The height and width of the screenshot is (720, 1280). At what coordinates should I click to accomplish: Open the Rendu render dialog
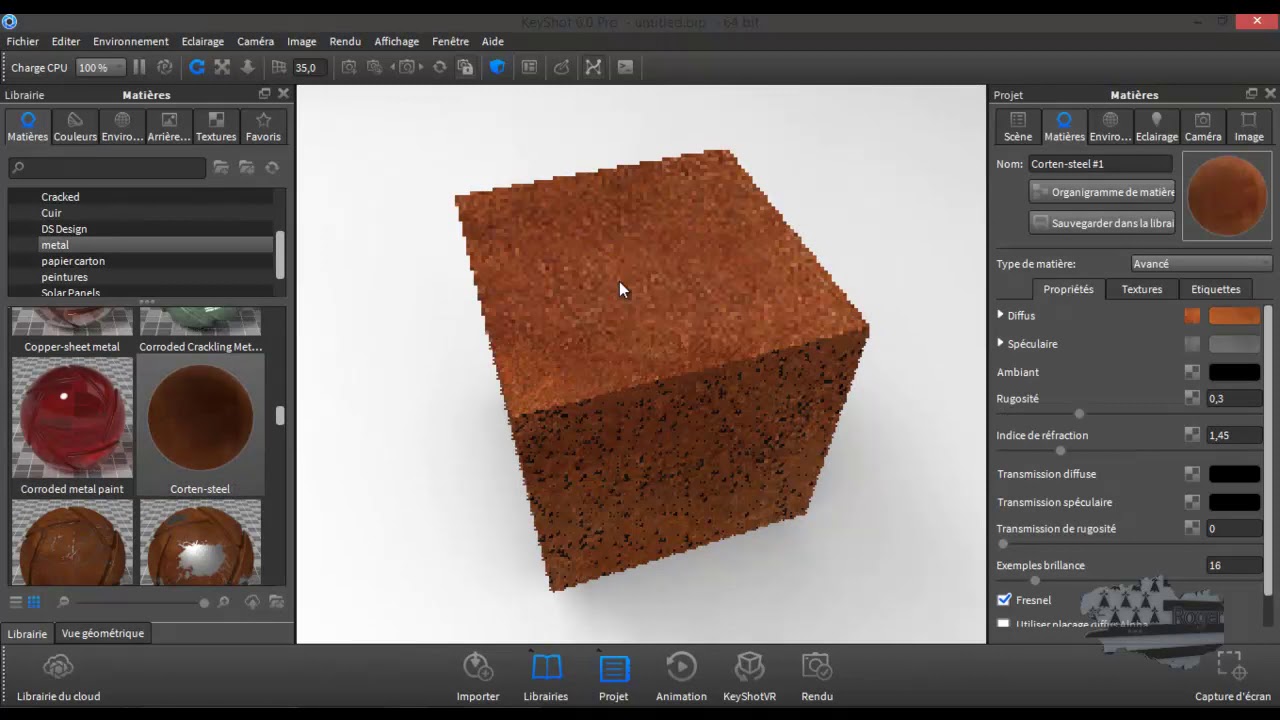click(x=817, y=677)
